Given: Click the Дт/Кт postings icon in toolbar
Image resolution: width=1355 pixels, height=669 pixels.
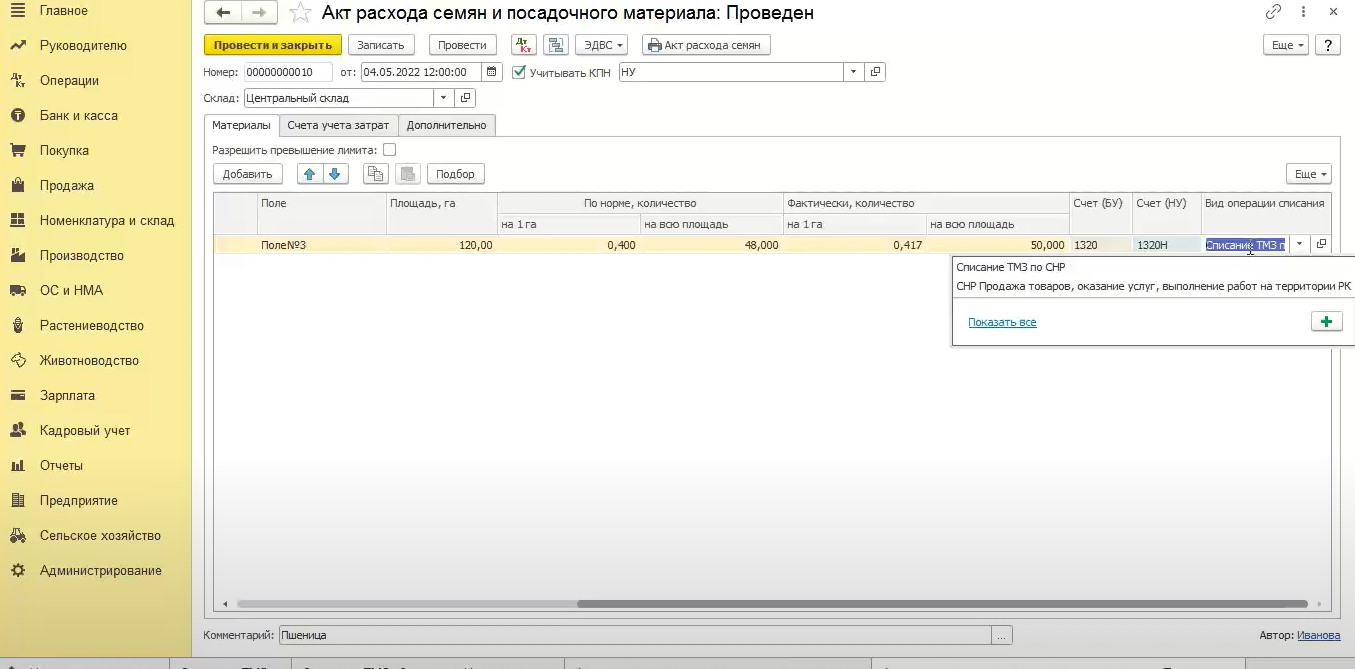Looking at the screenshot, I should (x=523, y=45).
